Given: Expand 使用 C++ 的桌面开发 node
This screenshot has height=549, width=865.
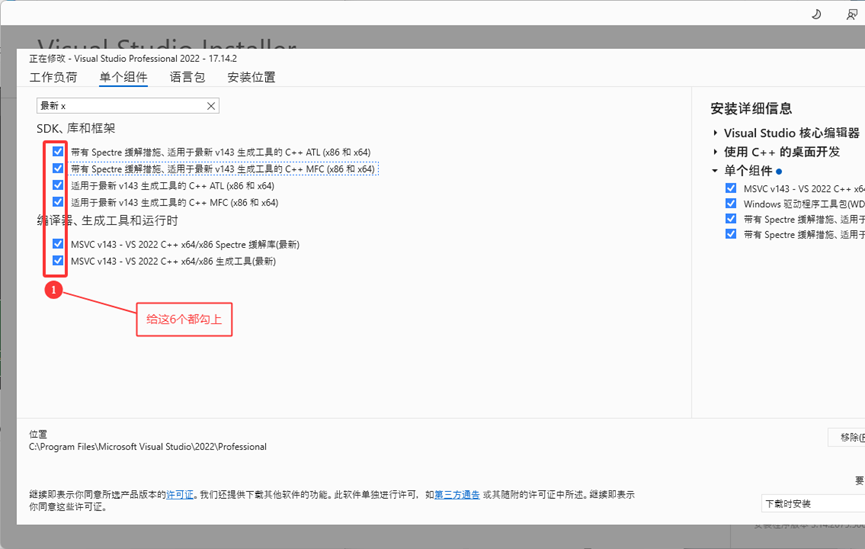Looking at the screenshot, I should (715, 152).
